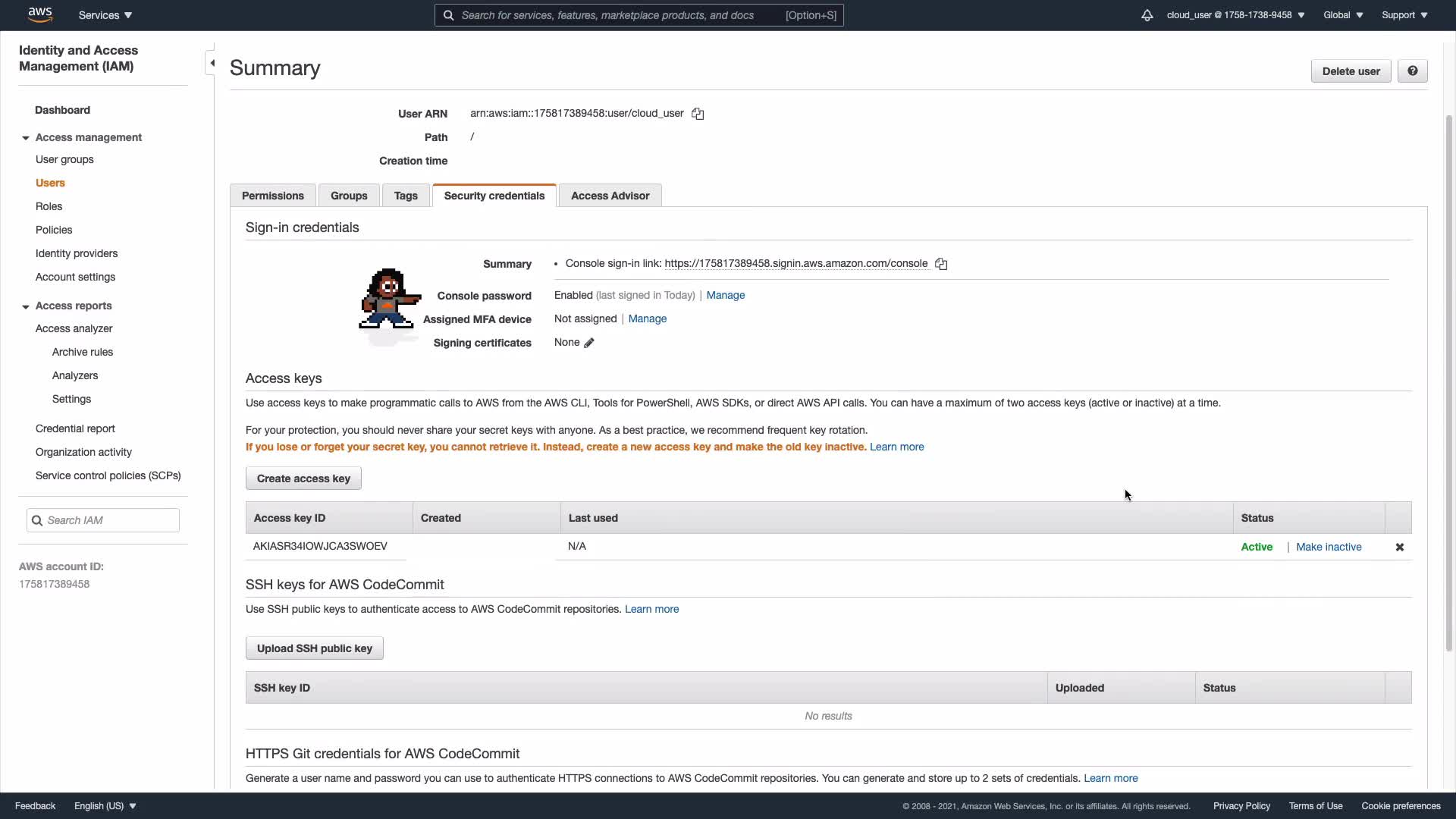Edit signing certificates with the pencil icon
The height and width of the screenshot is (819, 1456).
pos(589,343)
